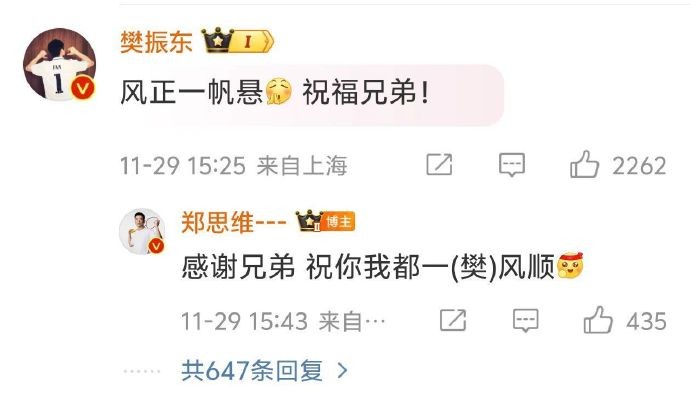This screenshot has width=690, height=410.
Task: Like 樊振东's comment with 2262 likes
Action: tap(584, 164)
